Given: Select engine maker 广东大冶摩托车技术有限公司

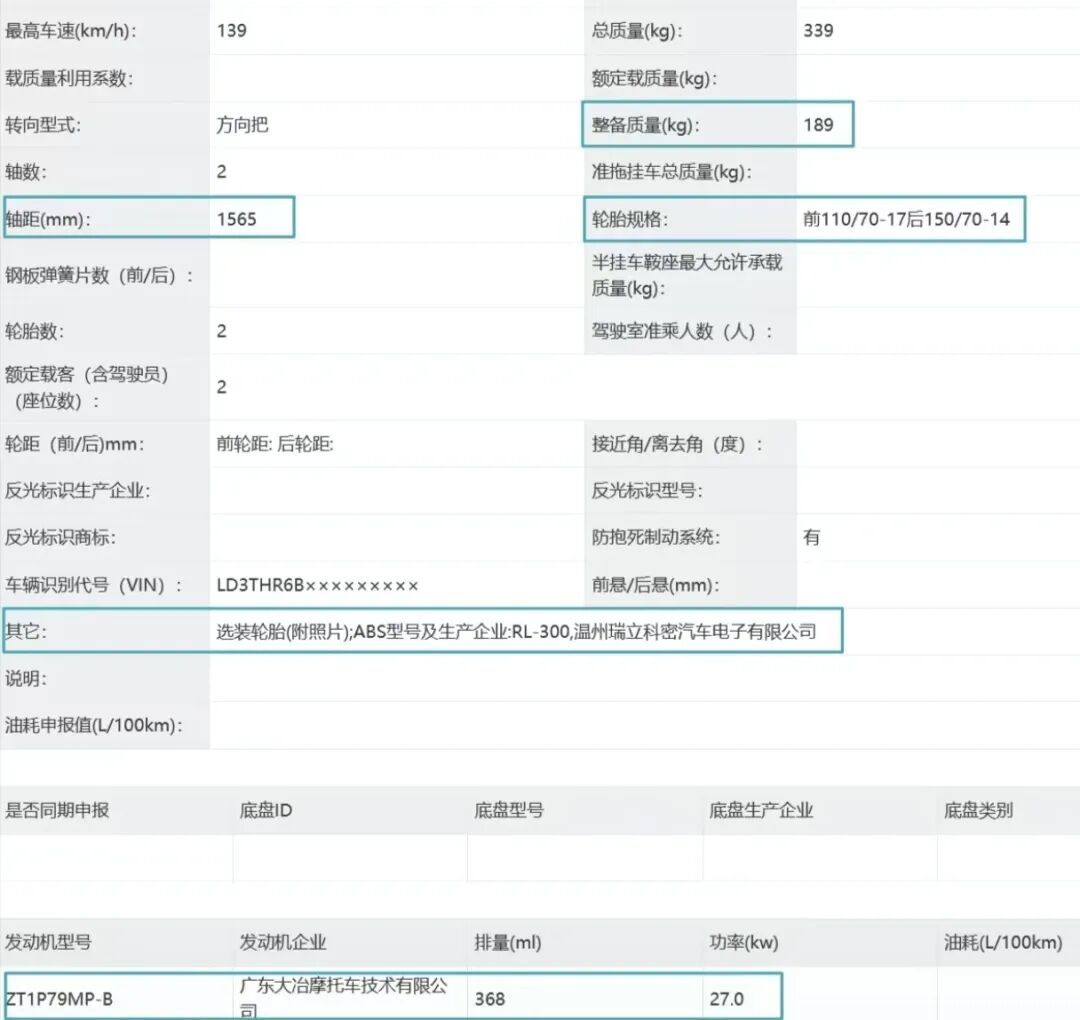Looking at the screenshot, I should tap(344, 998).
